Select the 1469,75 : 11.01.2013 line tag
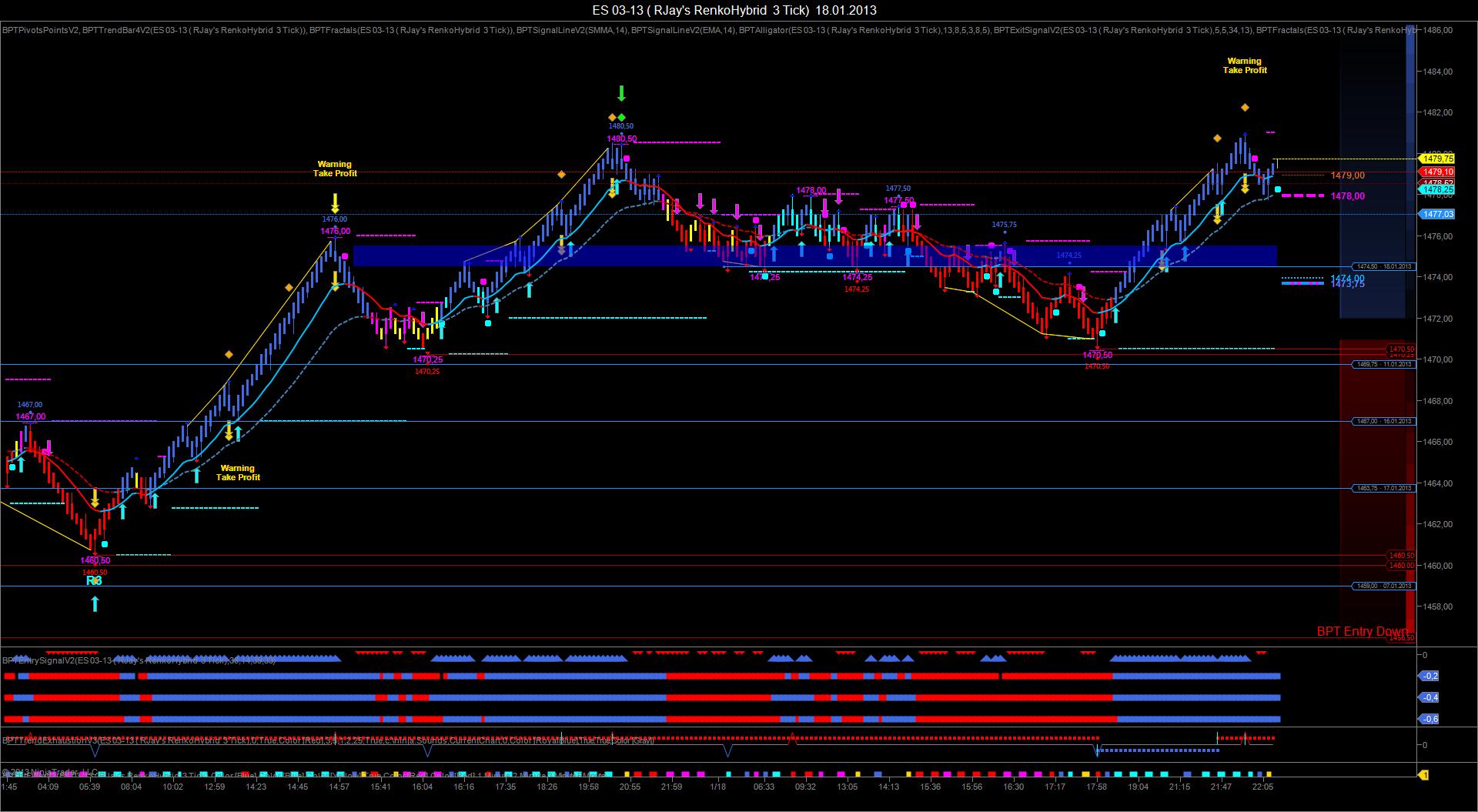The image size is (1478, 812). coord(1384,364)
